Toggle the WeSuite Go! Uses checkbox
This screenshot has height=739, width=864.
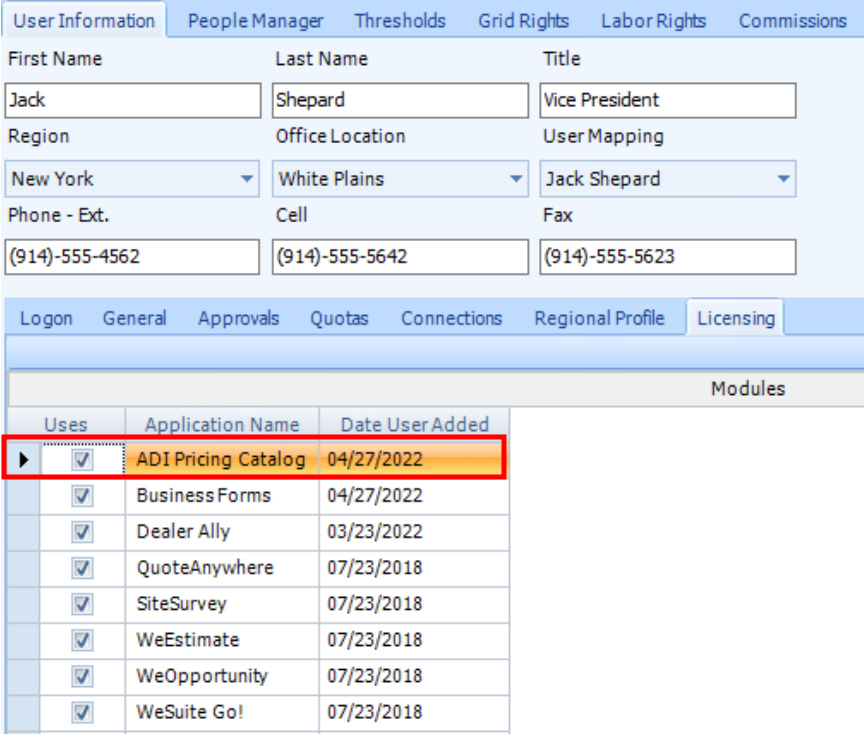pos(82,713)
